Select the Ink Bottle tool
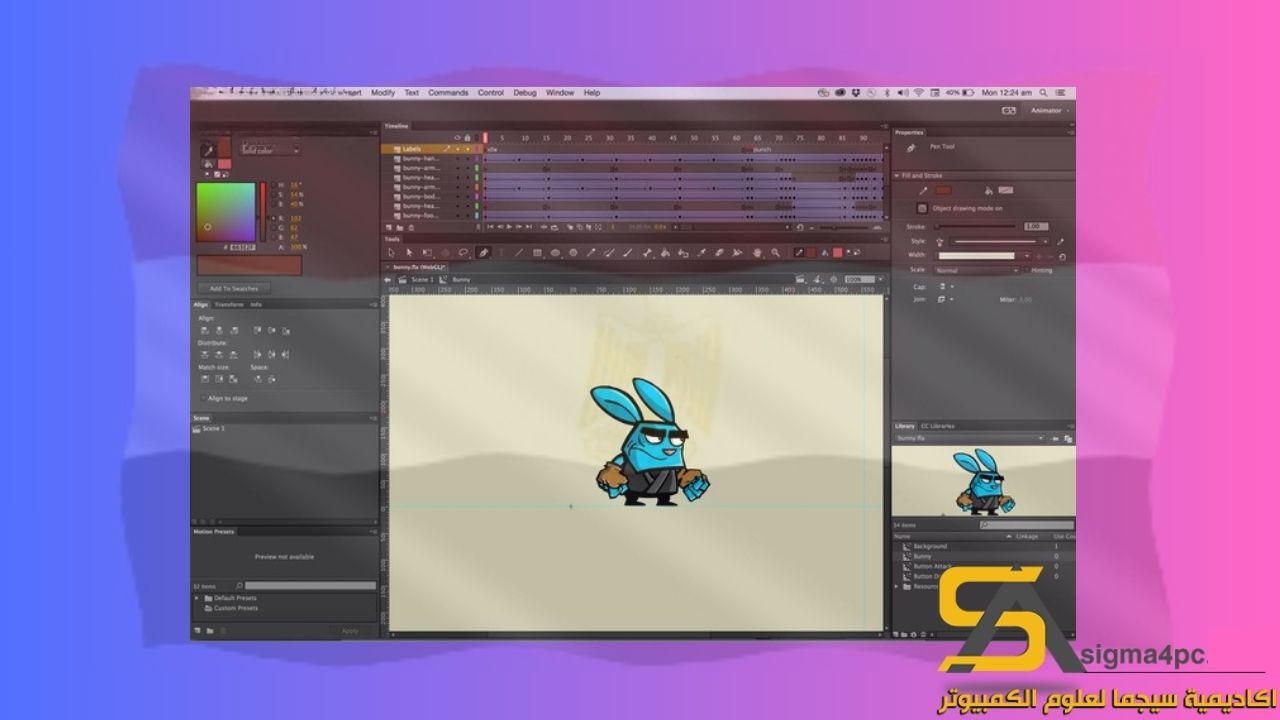Screen dimensions: 1280x720 683,253
